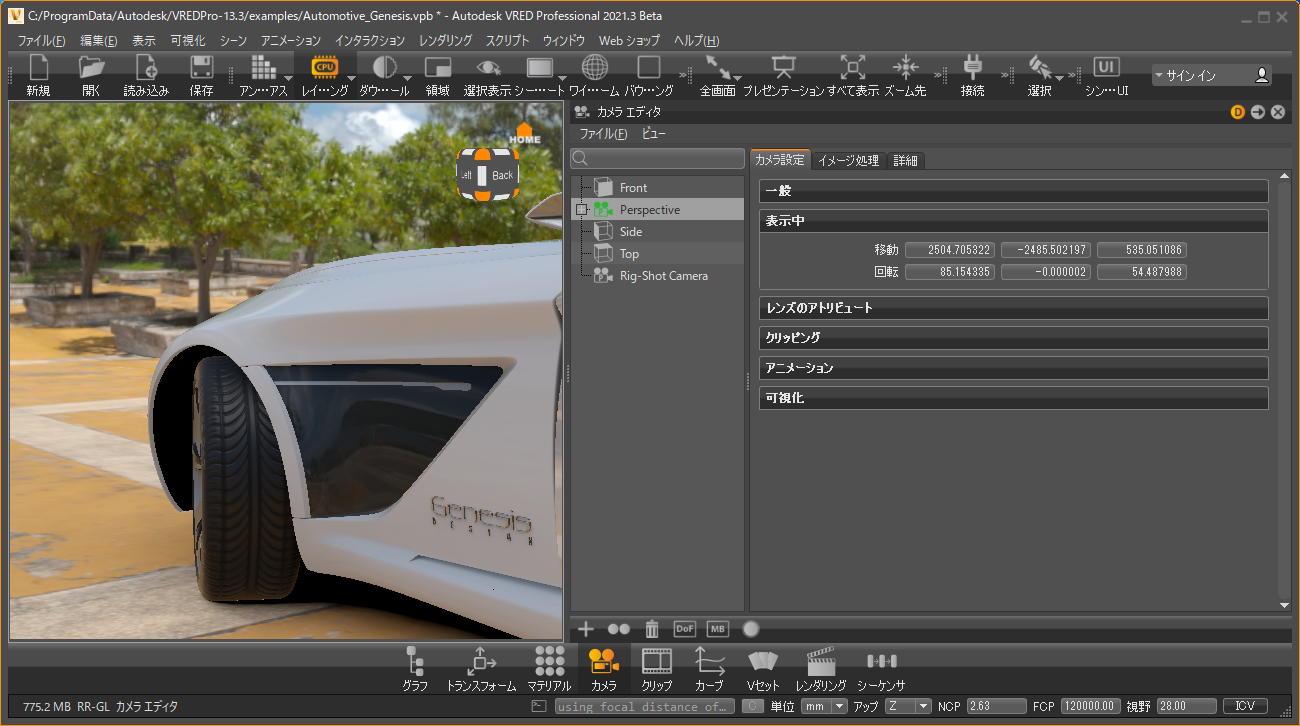The width and height of the screenshot is (1300, 726).
Task: Open the マテリアル editor module
Action: point(549,670)
